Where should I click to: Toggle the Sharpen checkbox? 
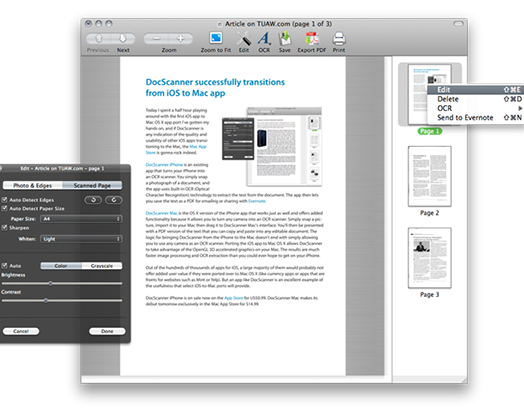pos(4,228)
